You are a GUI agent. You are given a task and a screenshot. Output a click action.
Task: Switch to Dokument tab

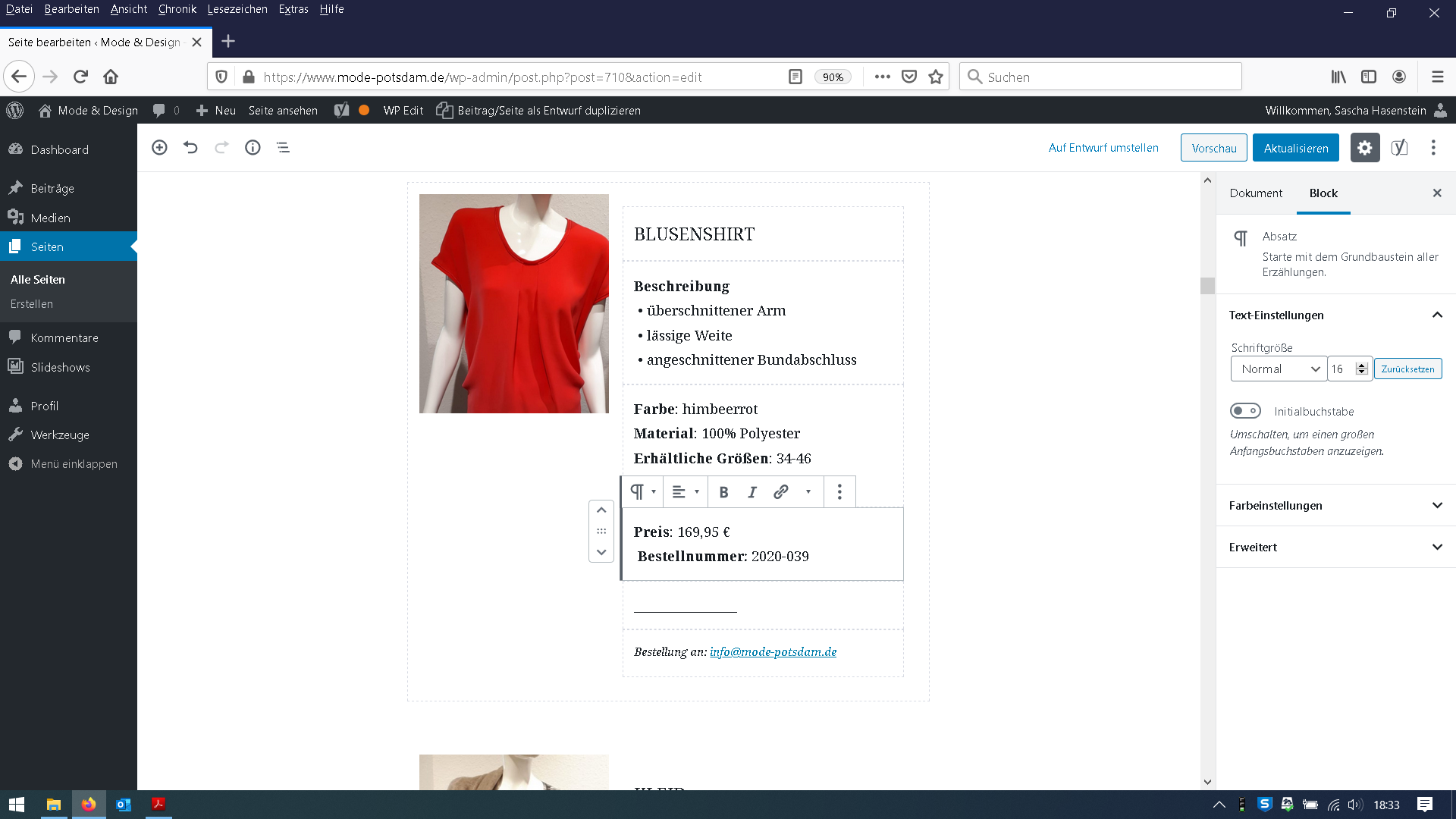coord(1256,193)
